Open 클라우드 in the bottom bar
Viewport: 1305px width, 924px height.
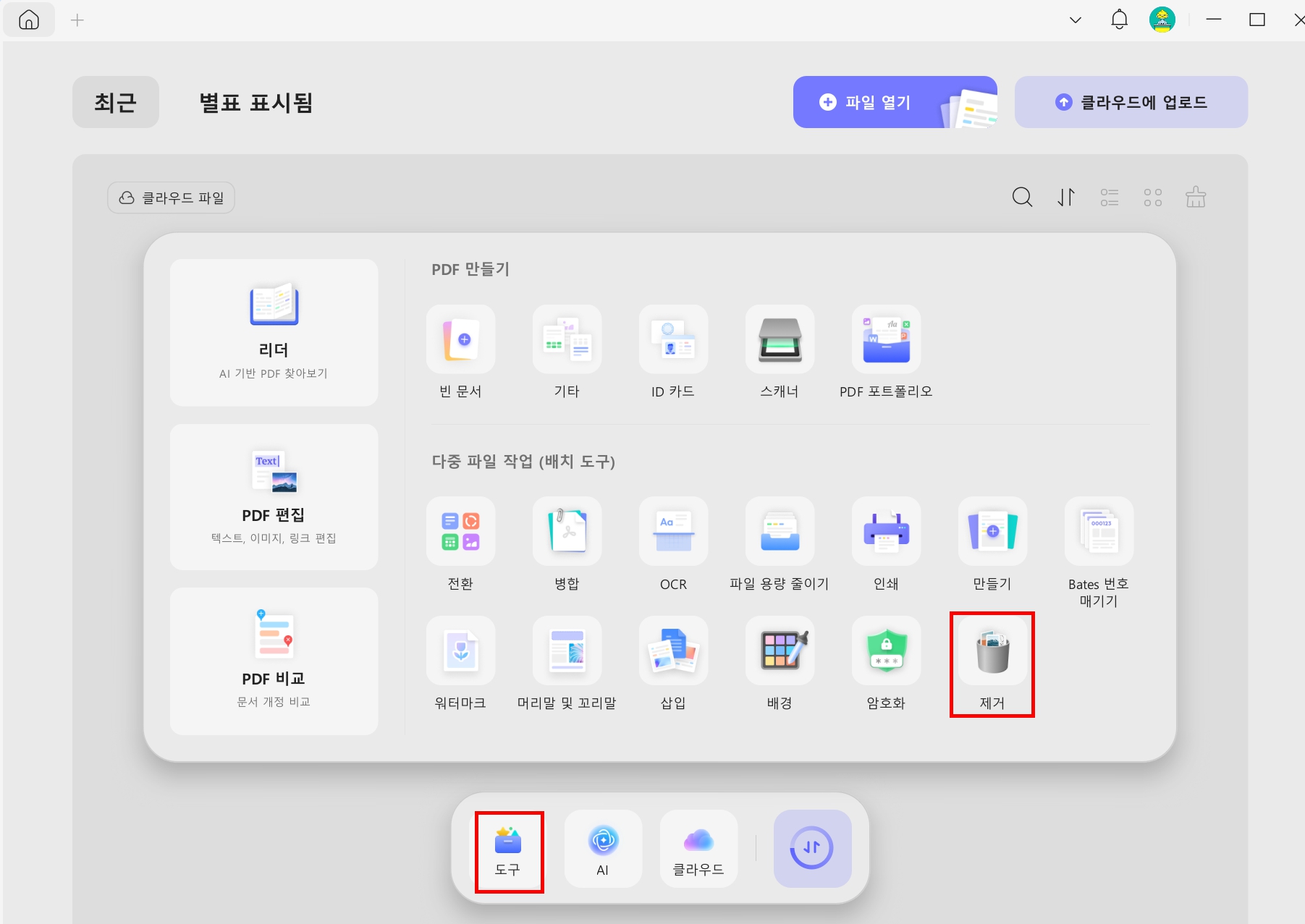(698, 849)
